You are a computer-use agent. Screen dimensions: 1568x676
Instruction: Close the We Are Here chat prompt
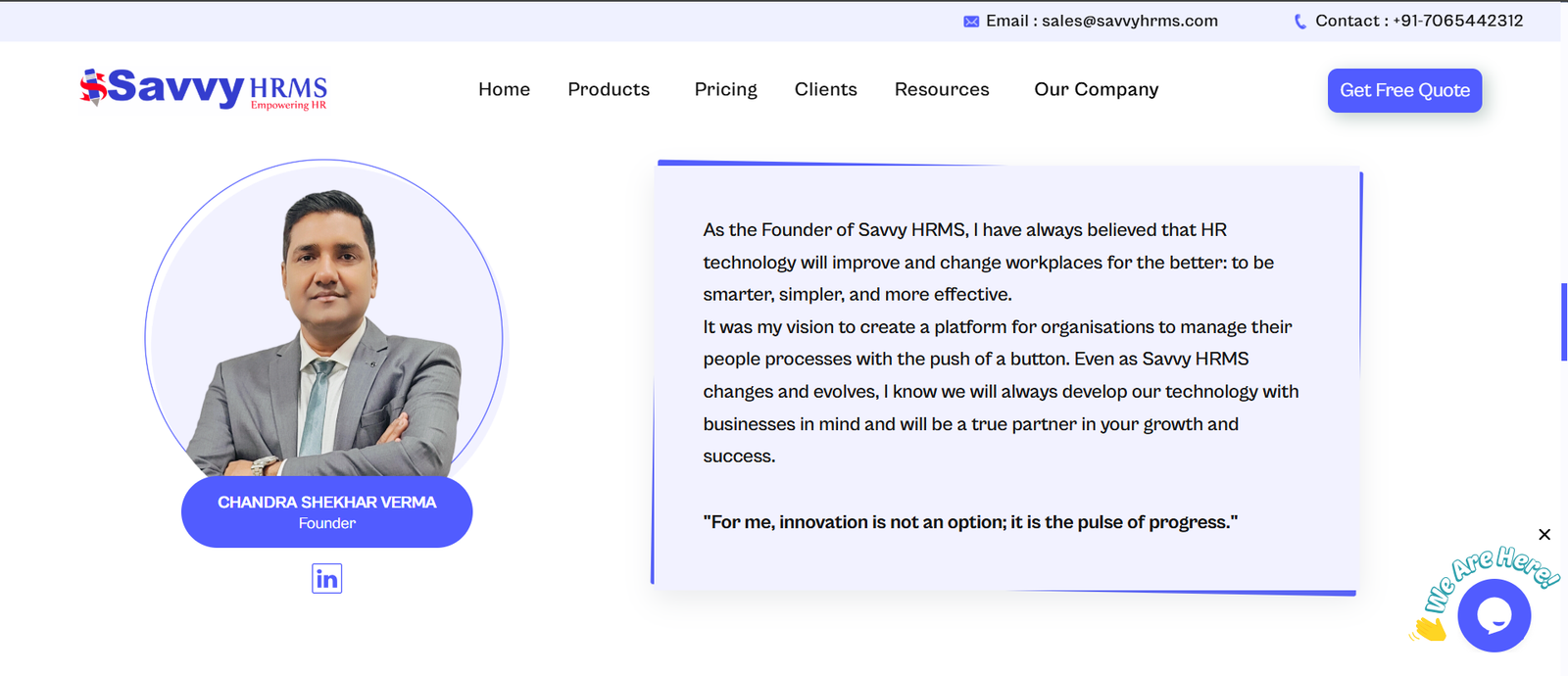coord(1544,534)
